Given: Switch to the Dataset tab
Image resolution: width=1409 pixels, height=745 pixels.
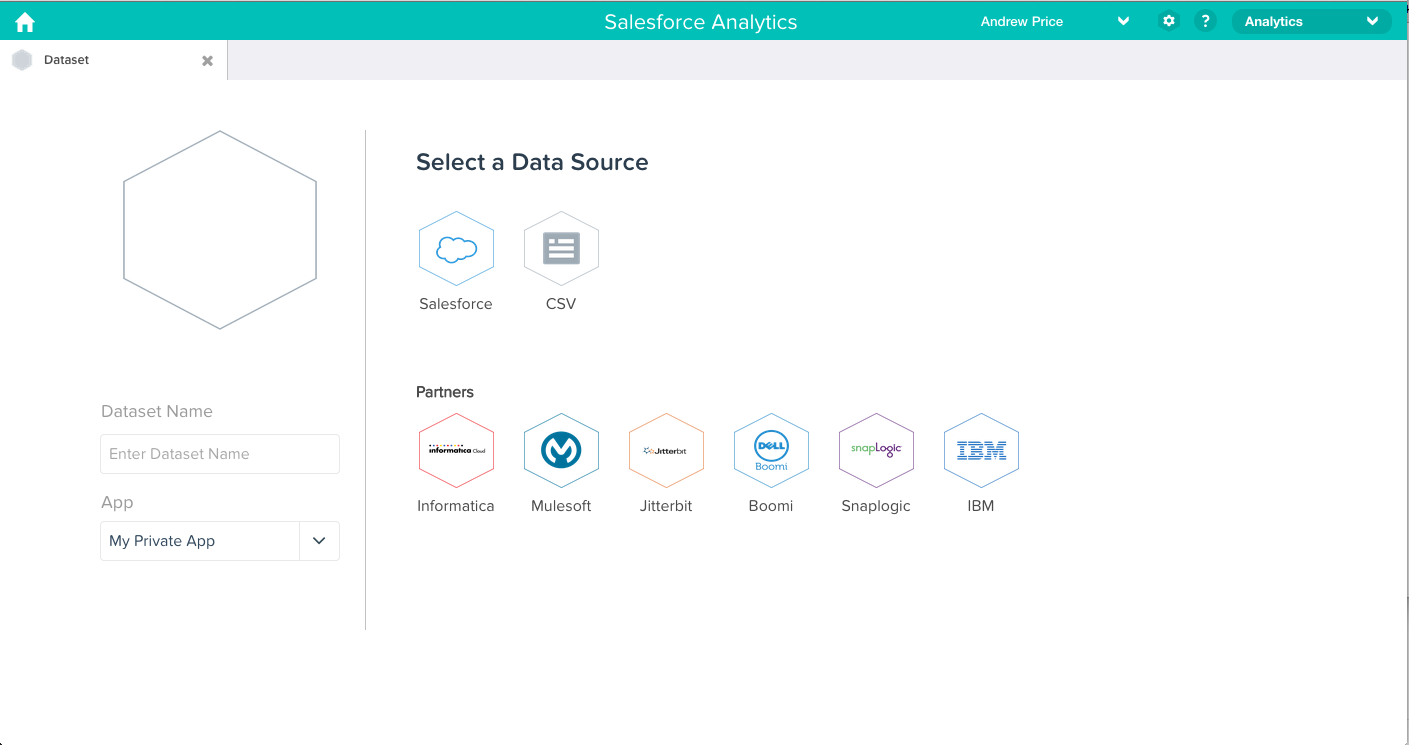Looking at the screenshot, I should pos(113,60).
